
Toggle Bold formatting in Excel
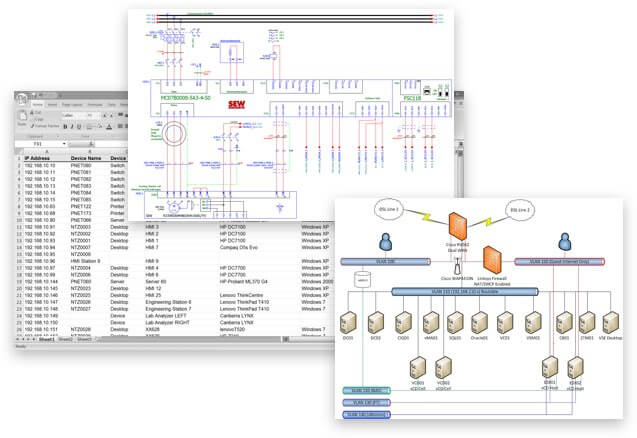[x=65, y=127]
